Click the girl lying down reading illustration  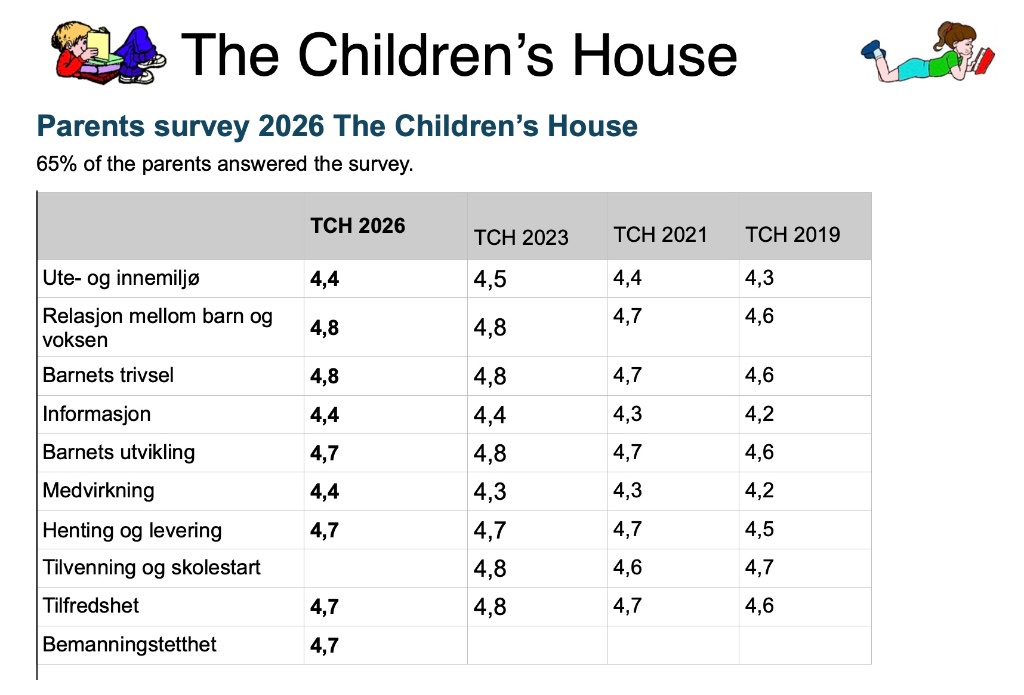931,54
